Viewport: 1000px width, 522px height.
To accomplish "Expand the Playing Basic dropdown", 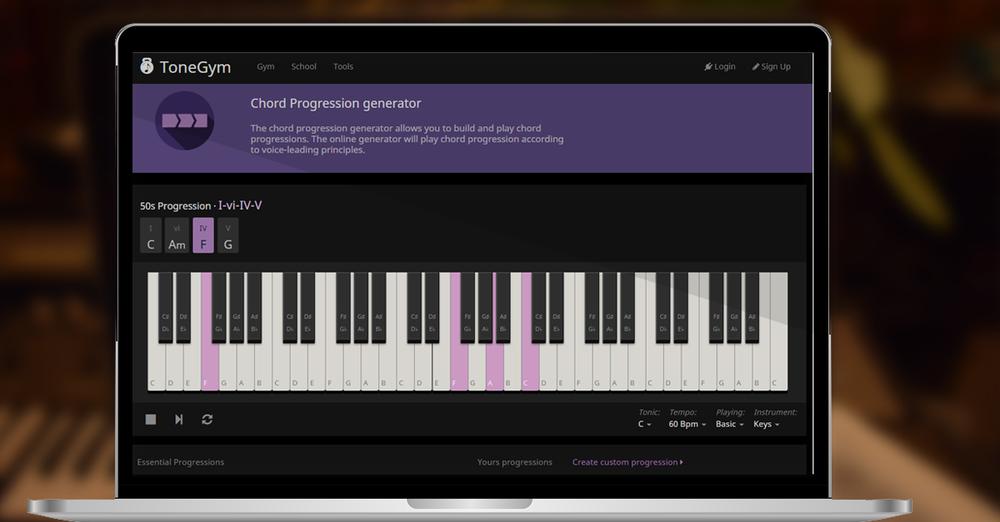I will 730,424.
